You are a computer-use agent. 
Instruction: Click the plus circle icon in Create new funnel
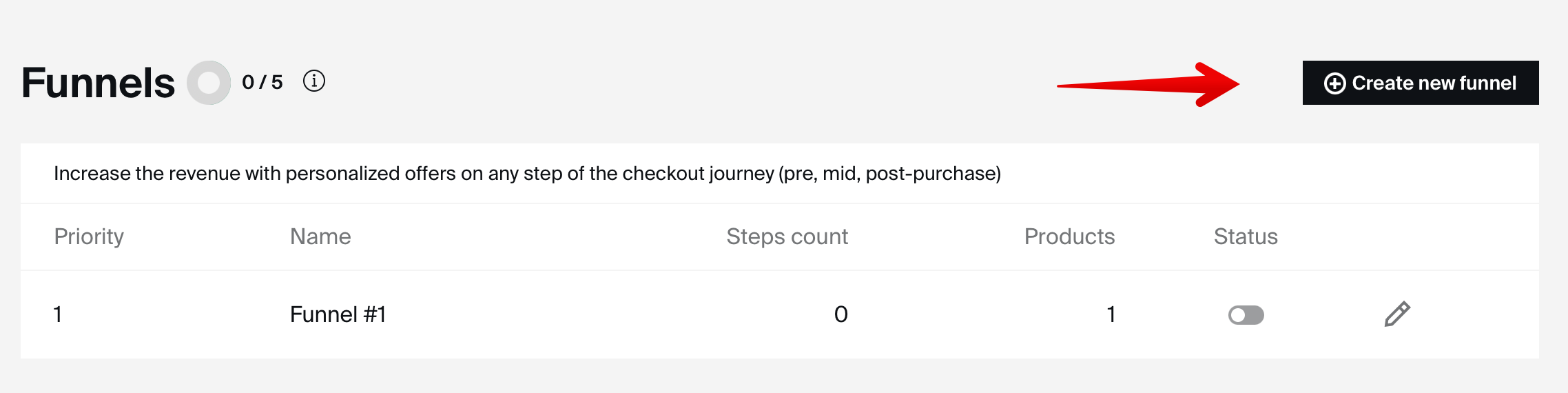[x=1334, y=83]
